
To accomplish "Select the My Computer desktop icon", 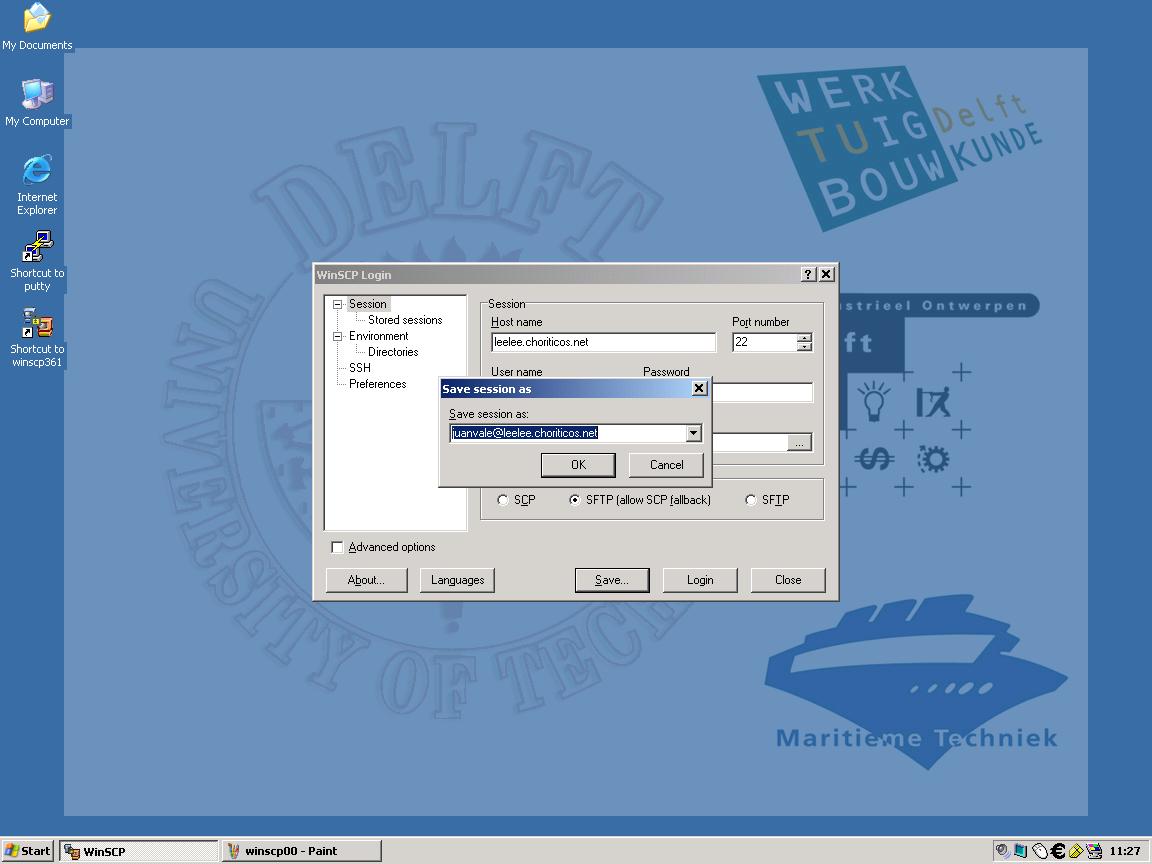I will [37, 102].
